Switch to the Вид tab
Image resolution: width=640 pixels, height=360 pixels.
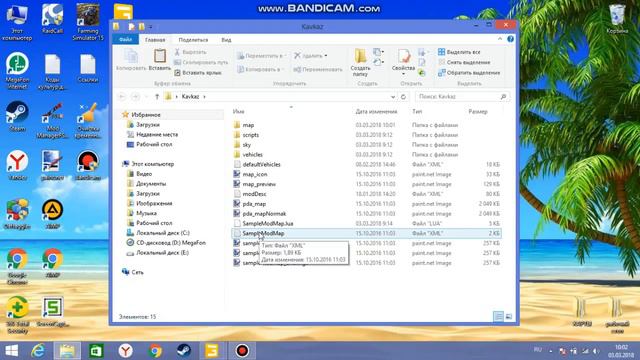(x=226, y=40)
